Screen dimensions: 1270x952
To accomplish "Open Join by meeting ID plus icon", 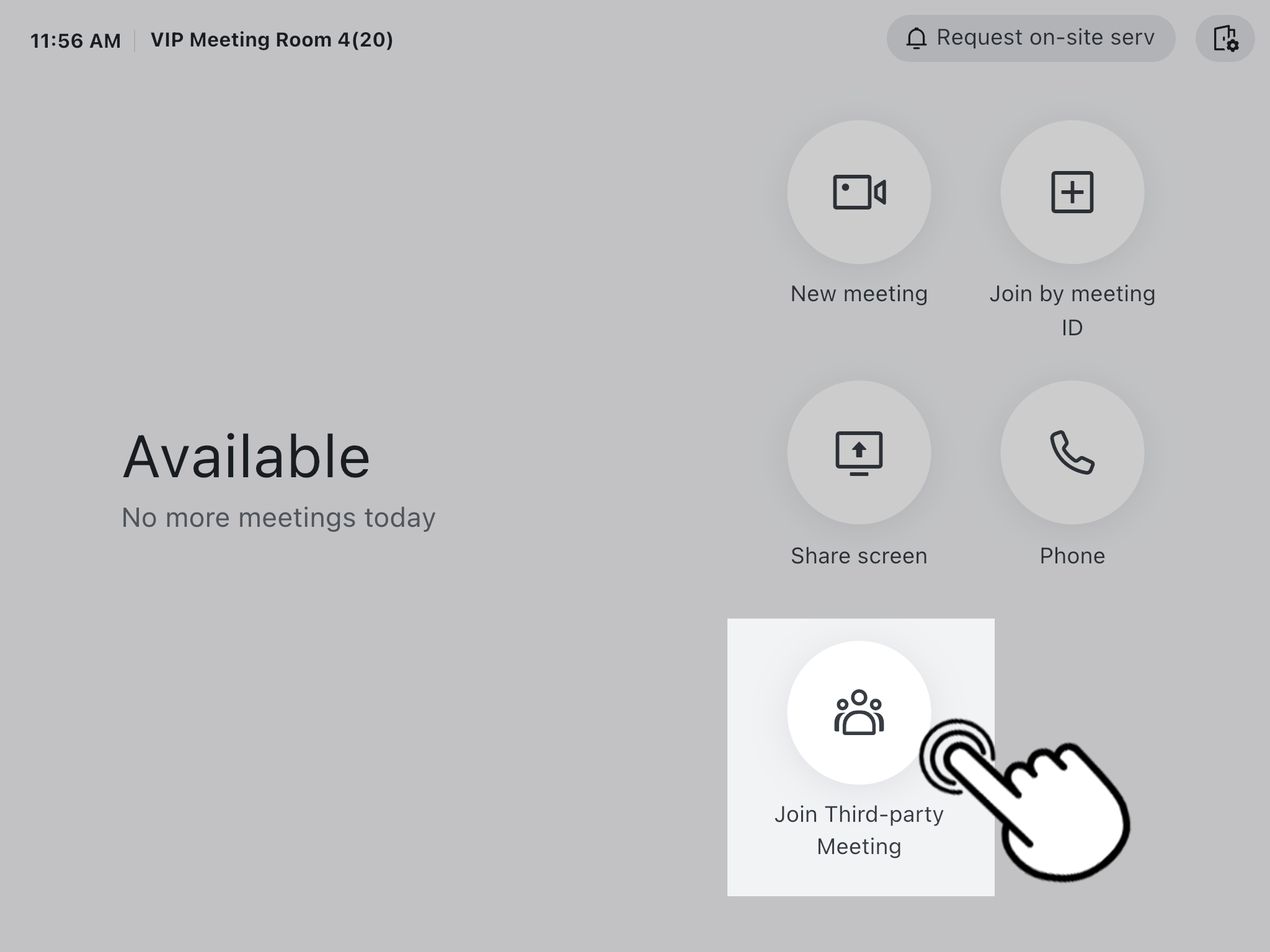I will click(x=1072, y=192).
